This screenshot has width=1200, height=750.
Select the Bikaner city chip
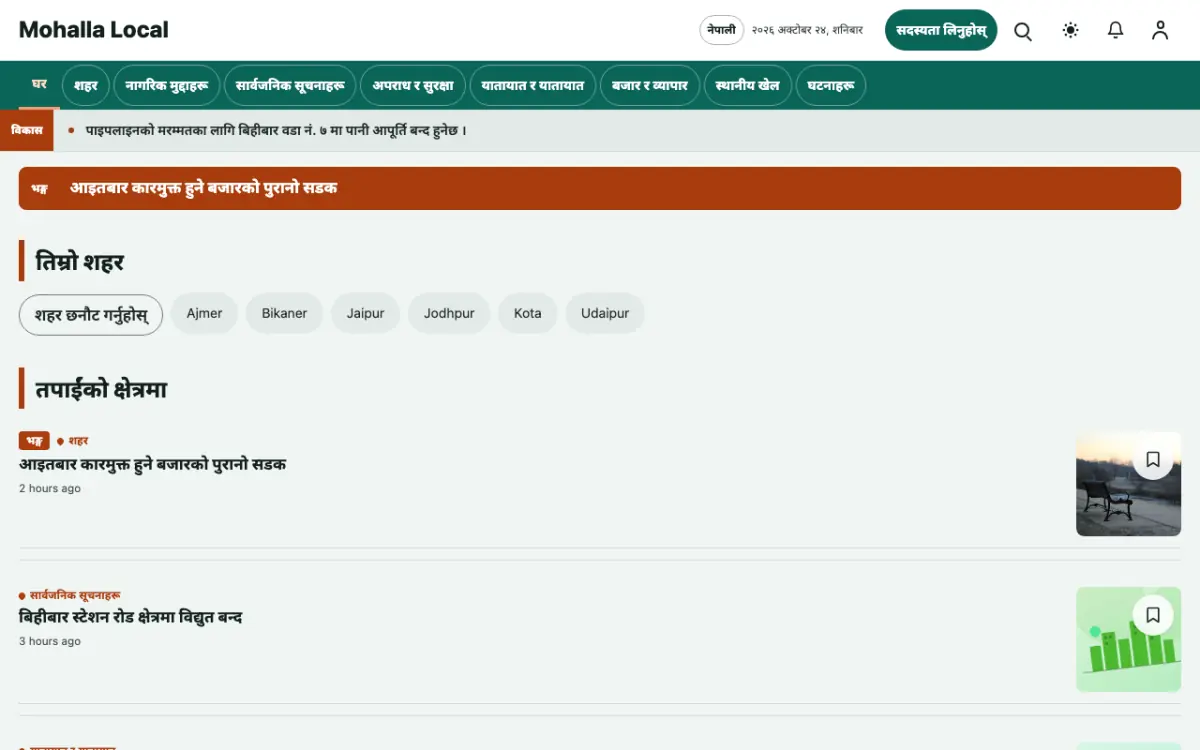(284, 314)
